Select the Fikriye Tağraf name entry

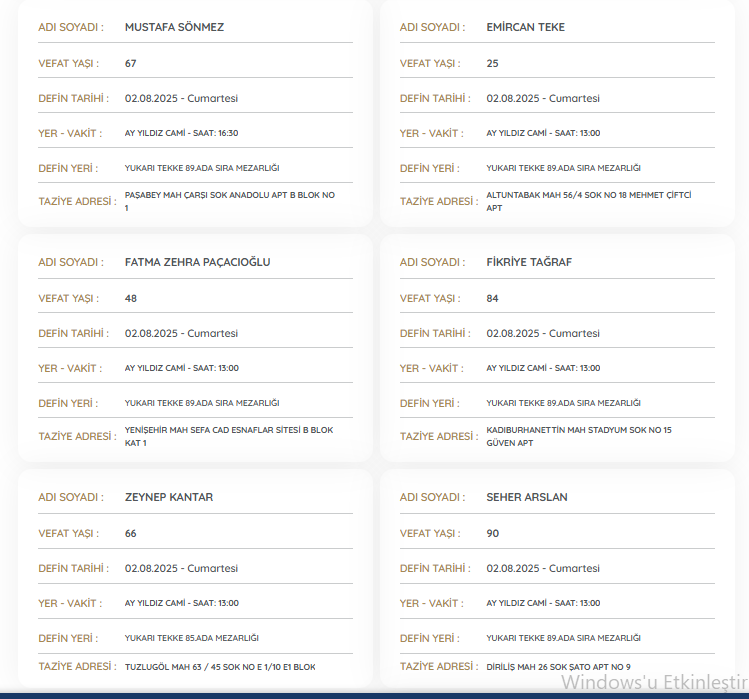(x=529, y=262)
